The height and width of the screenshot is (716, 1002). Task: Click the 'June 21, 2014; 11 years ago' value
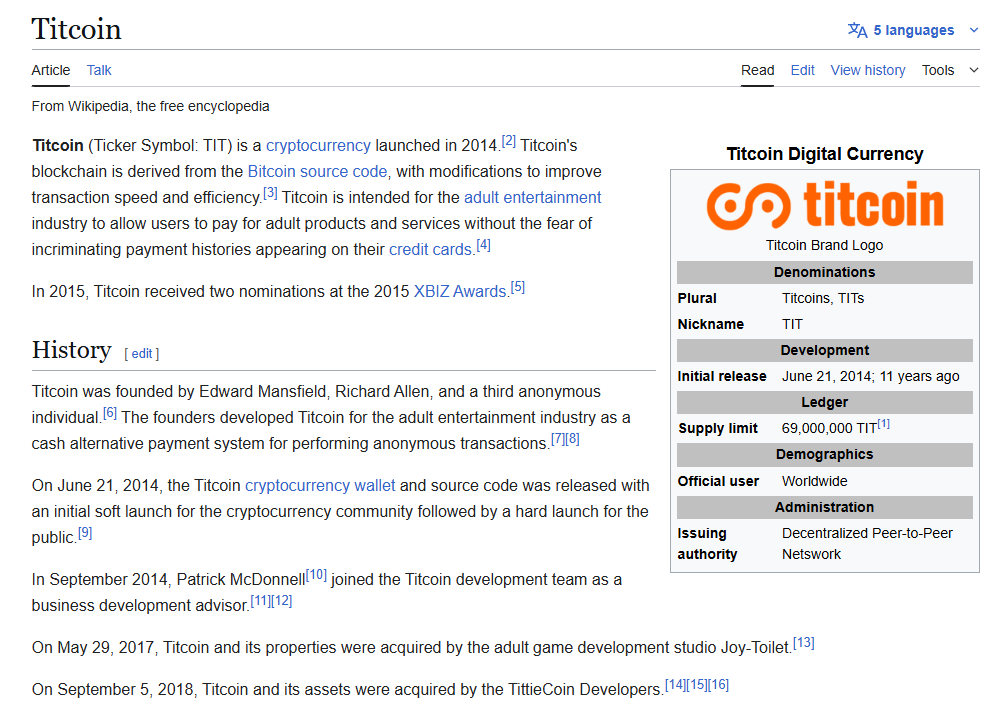870,377
